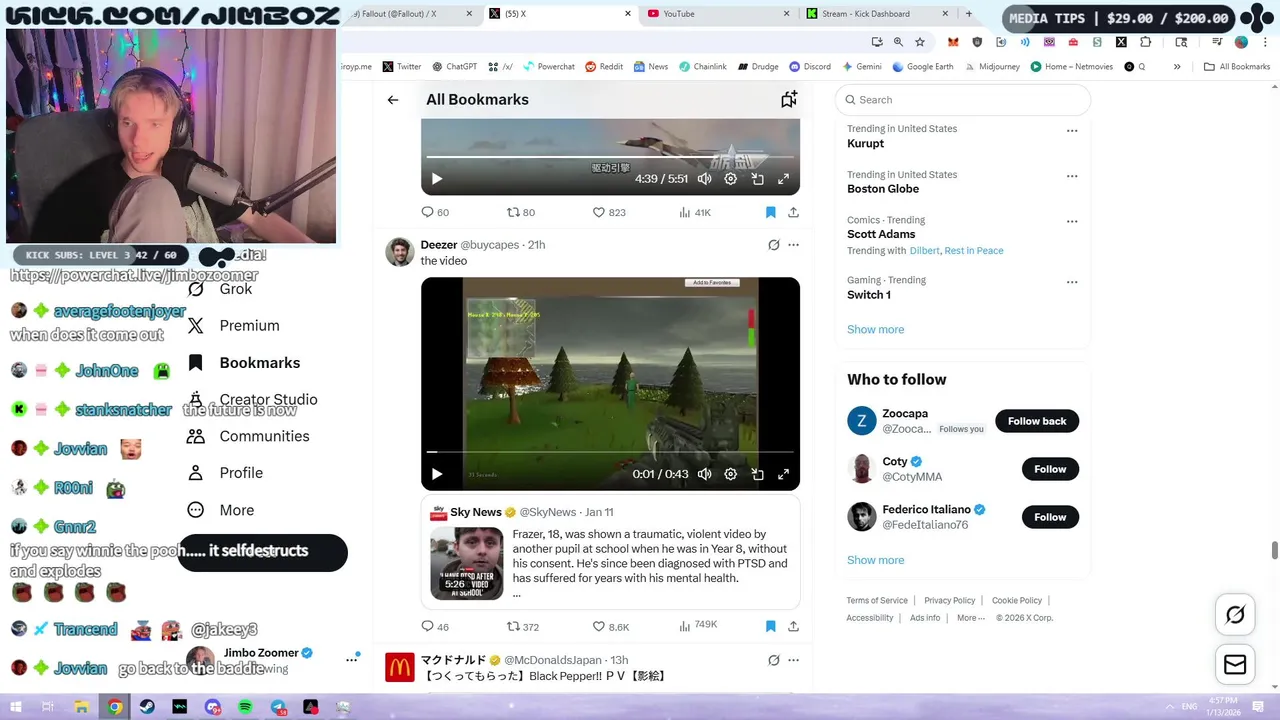Screen dimensions: 1280x720
Task: Open the Dilbert trending link
Action: (924, 251)
